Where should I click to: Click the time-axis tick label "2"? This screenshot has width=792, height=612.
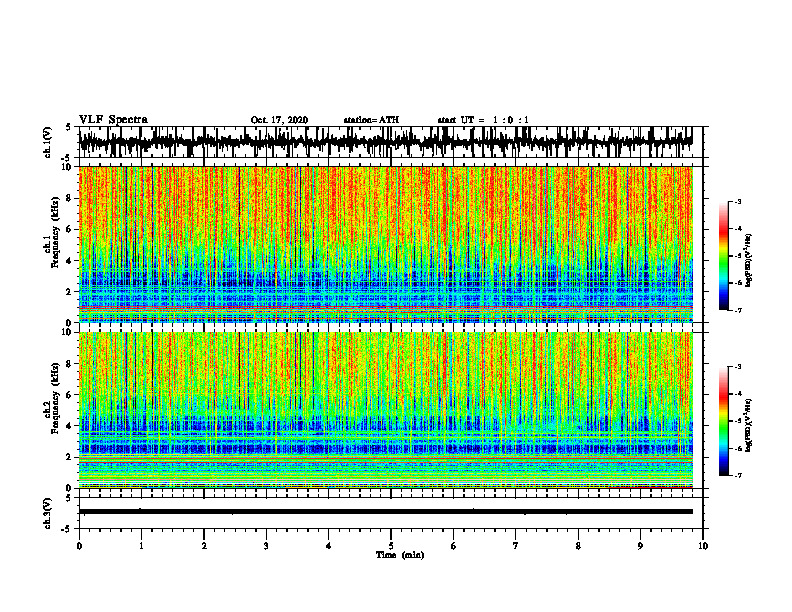click(x=204, y=546)
